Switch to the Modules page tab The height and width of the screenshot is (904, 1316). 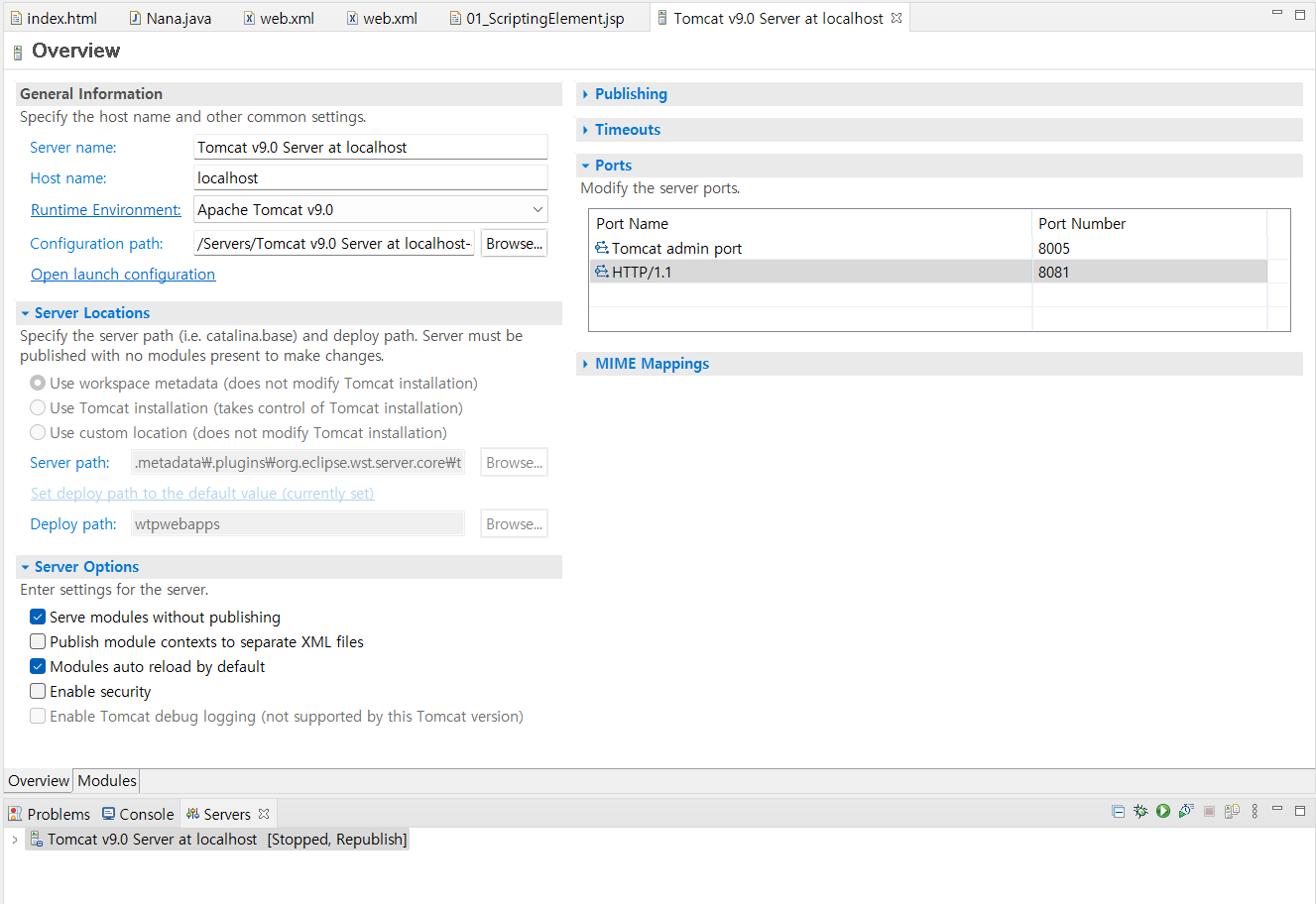[x=107, y=780]
